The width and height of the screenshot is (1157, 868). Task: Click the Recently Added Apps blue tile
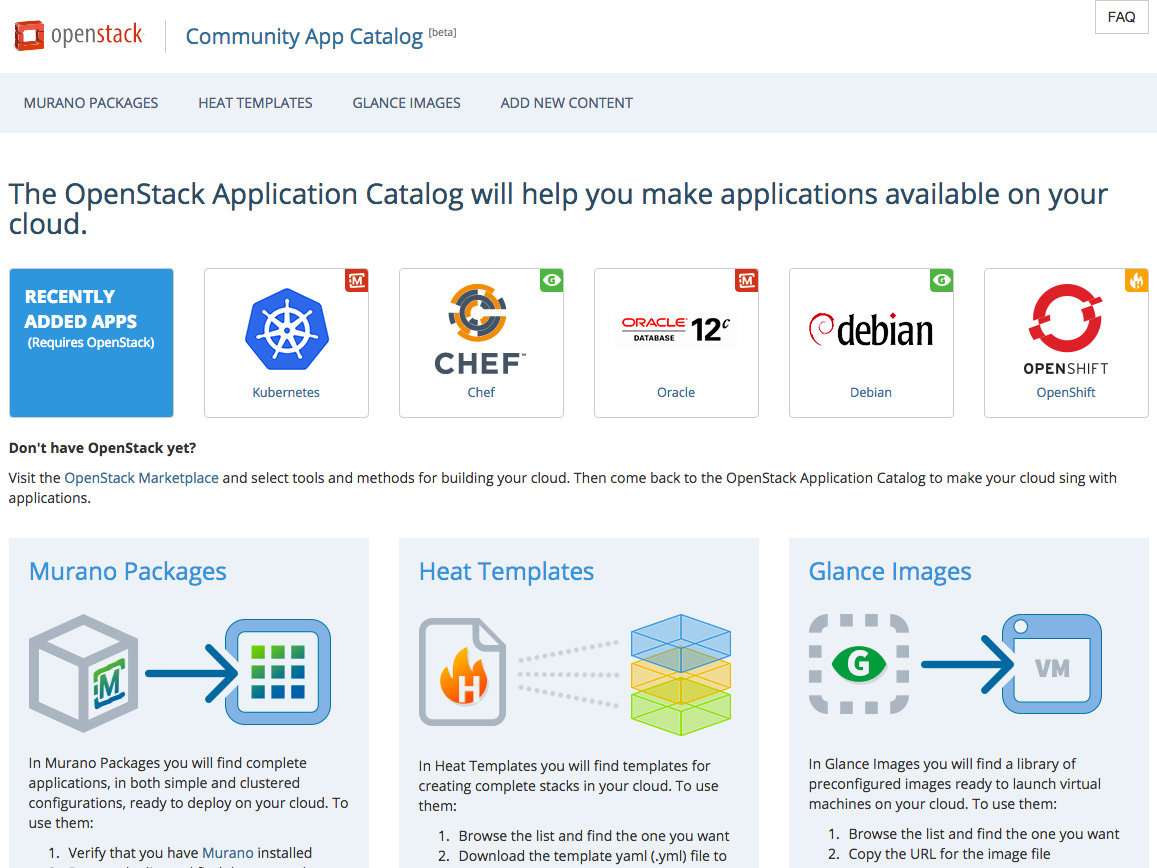(91, 342)
